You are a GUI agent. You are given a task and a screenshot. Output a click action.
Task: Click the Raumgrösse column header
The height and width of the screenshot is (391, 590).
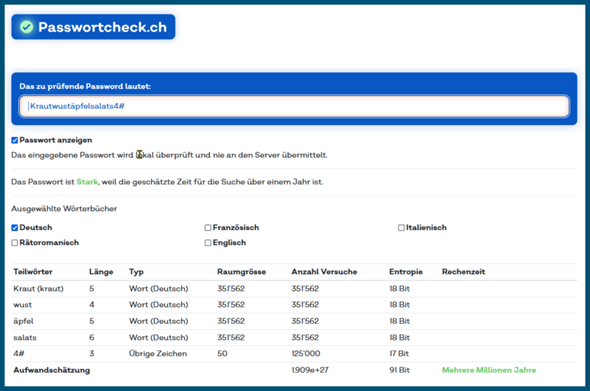point(241,272)
